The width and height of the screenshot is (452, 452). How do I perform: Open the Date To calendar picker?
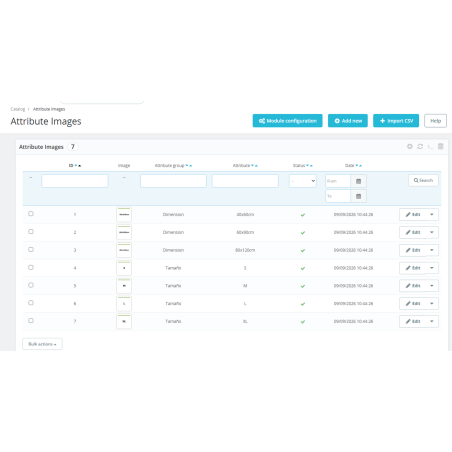coord(358,196)
